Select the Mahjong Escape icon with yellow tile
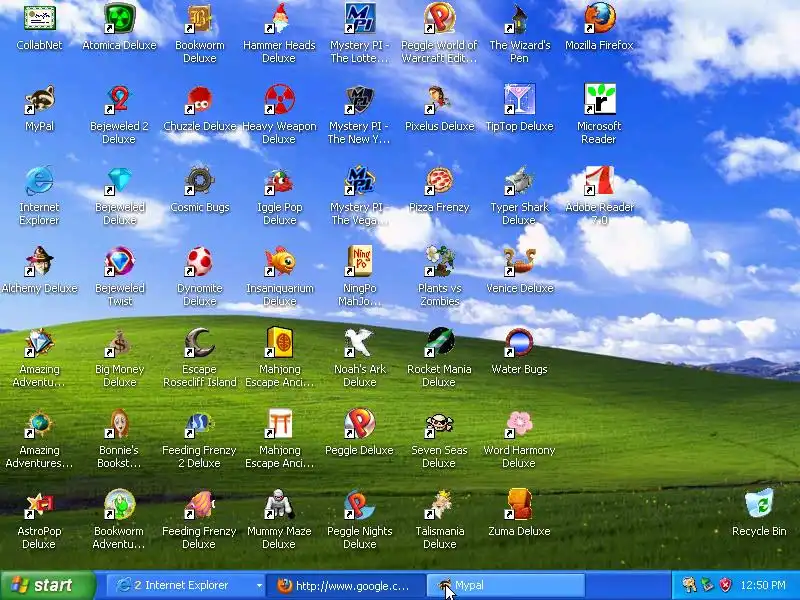The image size is (800, 600). pos(279,343)
